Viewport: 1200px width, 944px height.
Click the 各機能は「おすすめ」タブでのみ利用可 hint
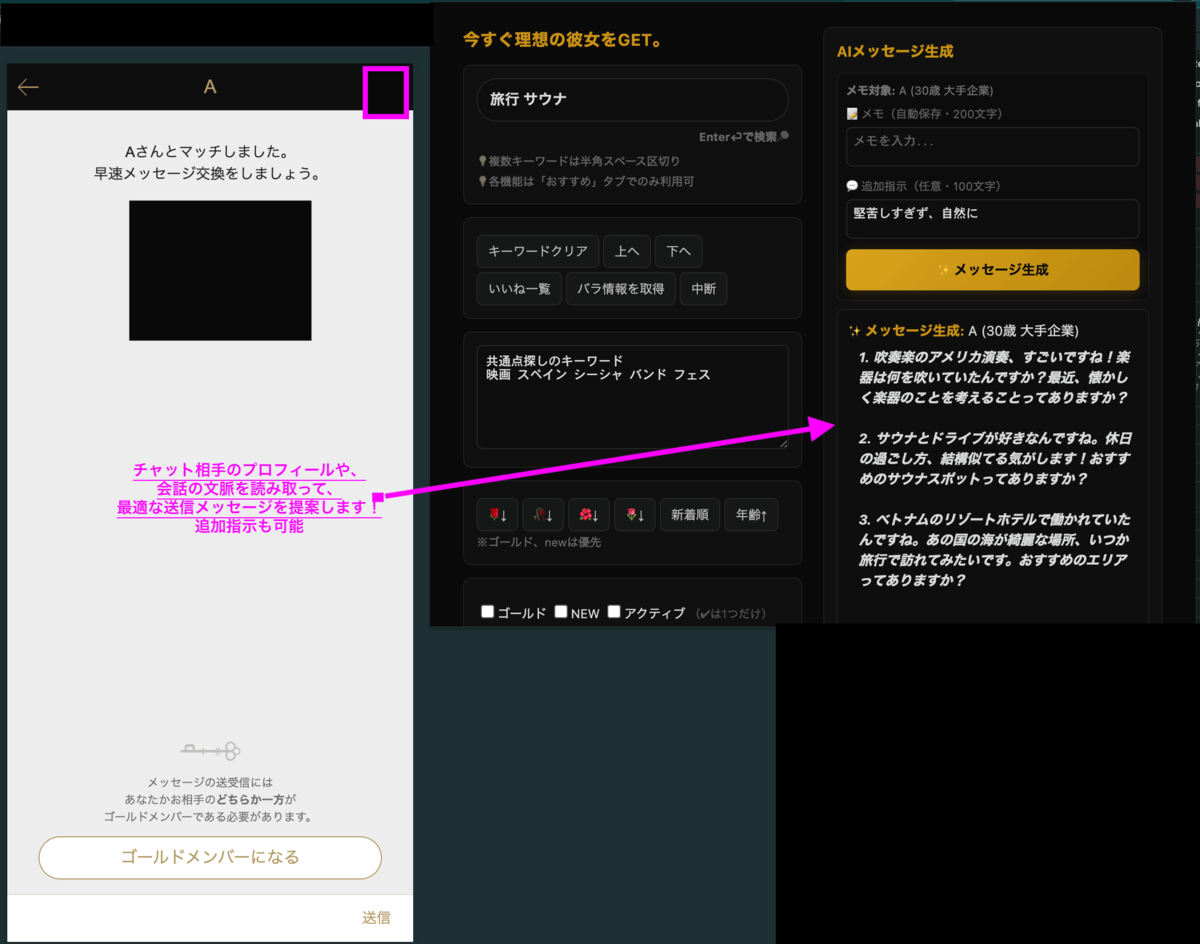(x=586, y=181)
